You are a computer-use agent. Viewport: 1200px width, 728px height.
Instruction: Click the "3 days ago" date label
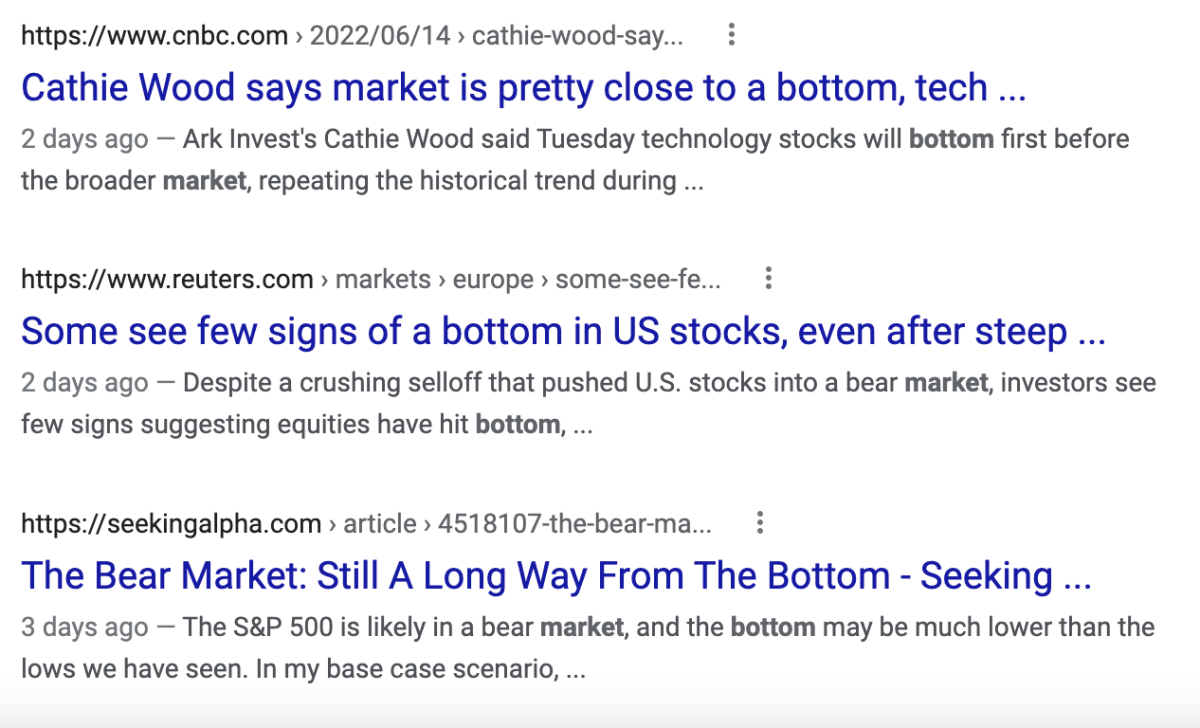[x=85, y=628]
